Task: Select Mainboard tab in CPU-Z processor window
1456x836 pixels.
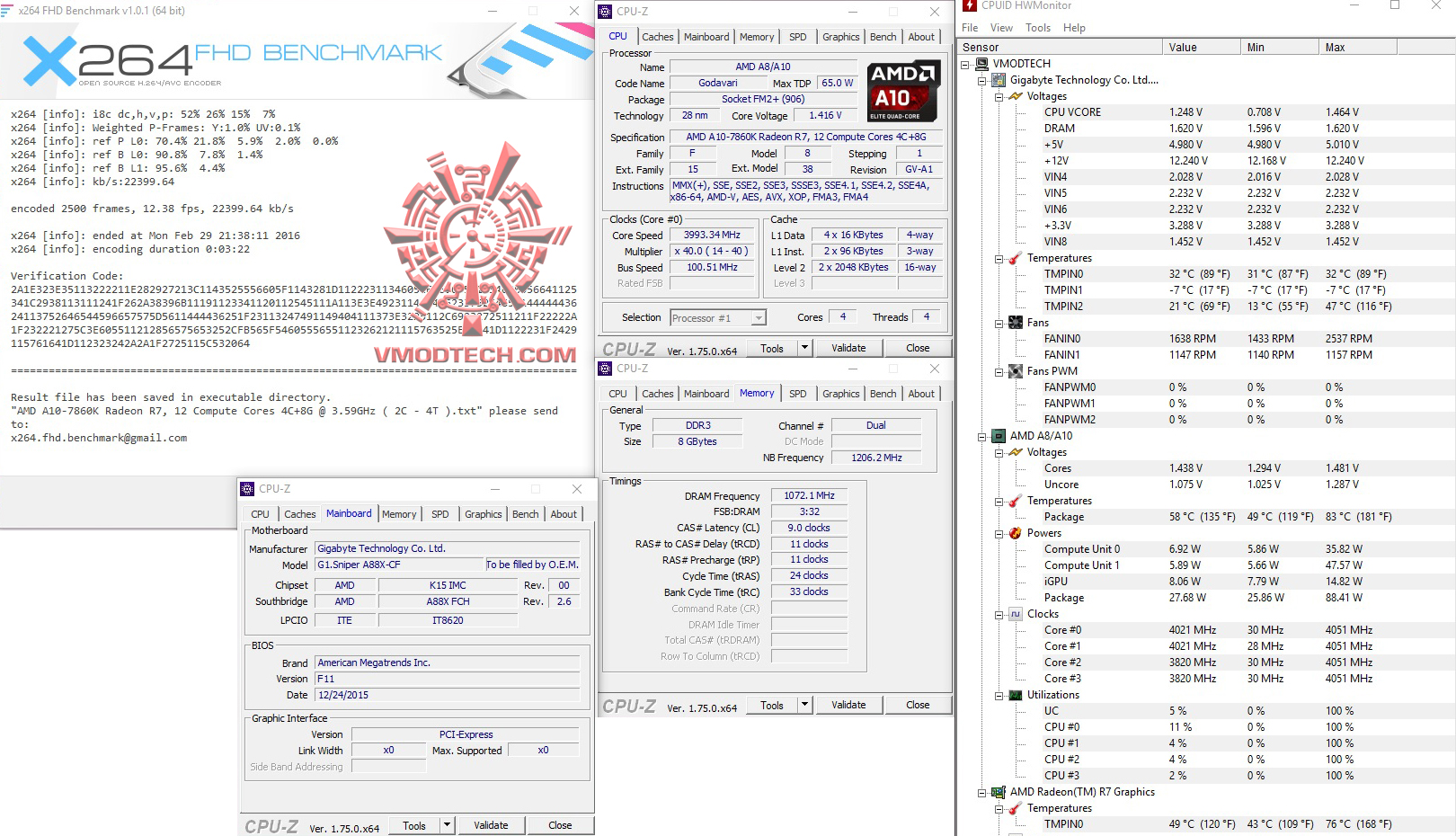Action: pyautogui.click(x=706, y=37)
